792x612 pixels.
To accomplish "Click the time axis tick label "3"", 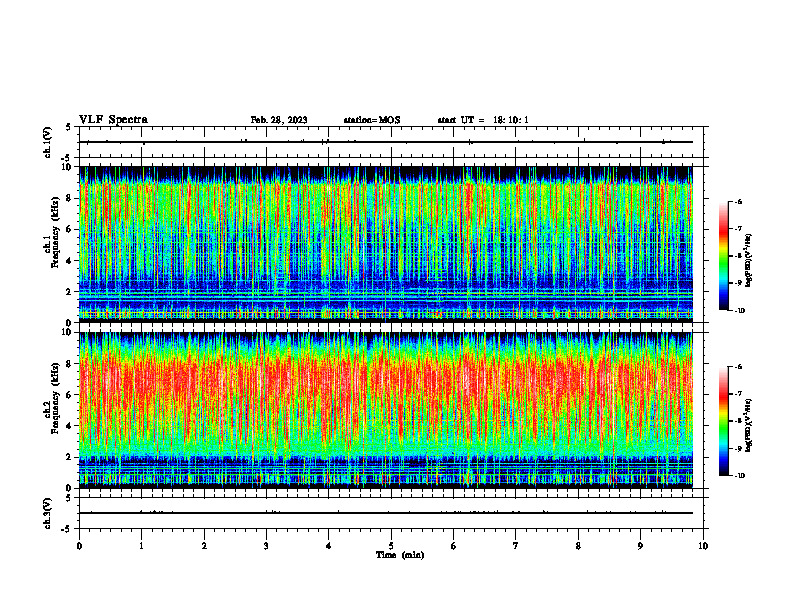I will 266,546.
